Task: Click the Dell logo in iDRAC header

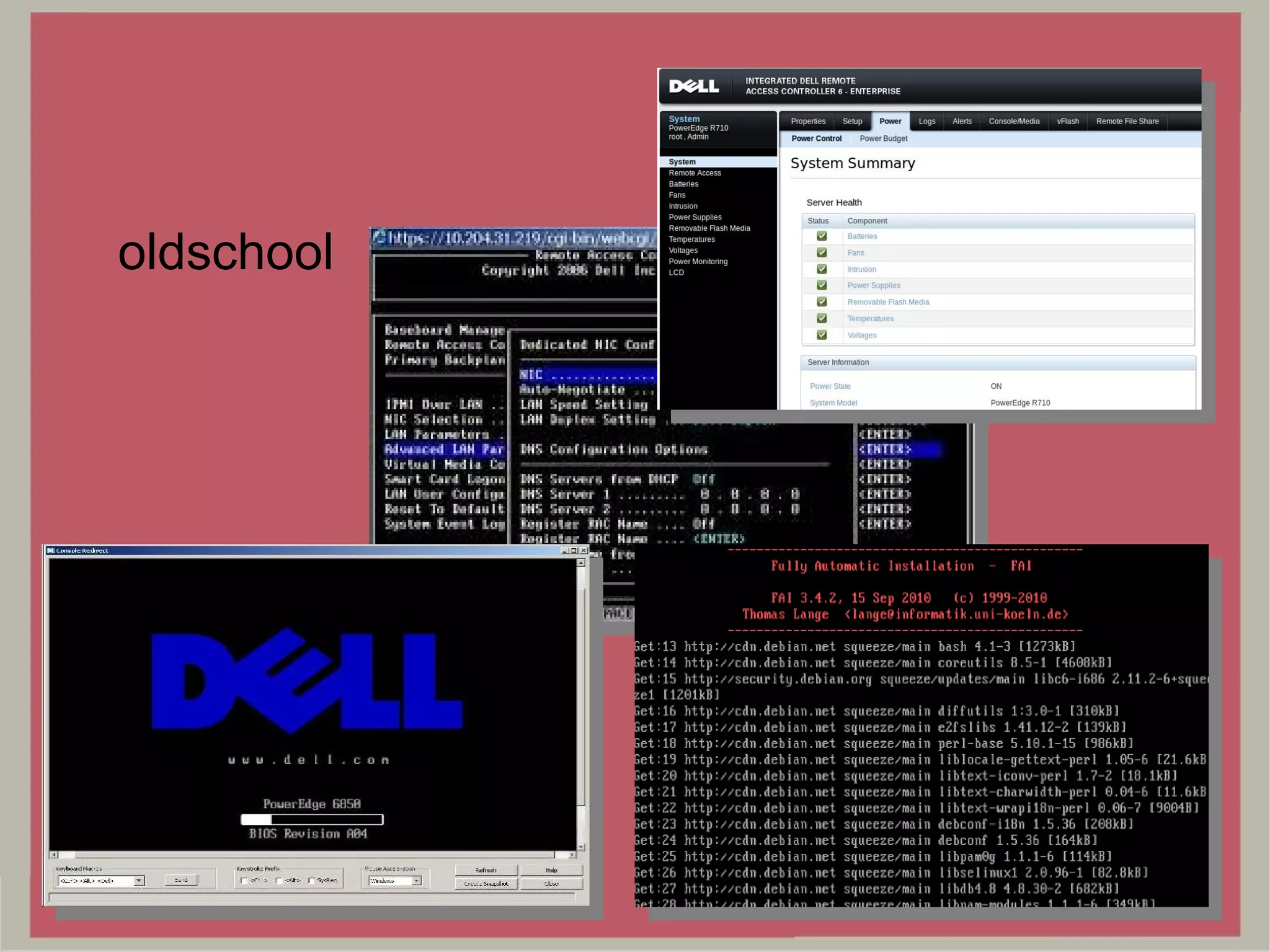Action: tap(694, 86)
